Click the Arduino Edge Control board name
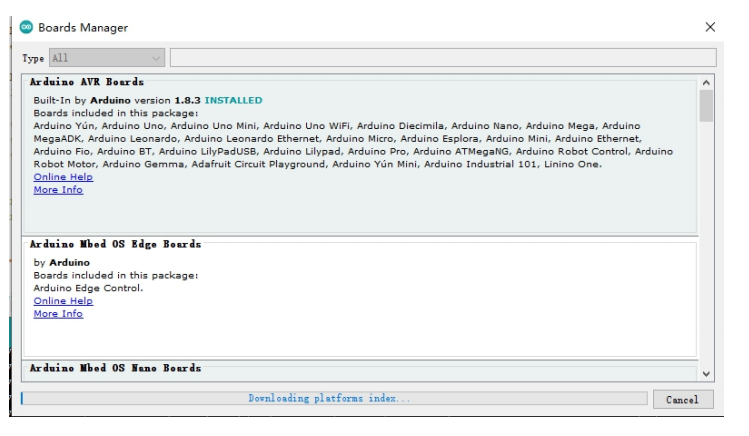This screenshot has height=436, width=749. click(88, 288)
